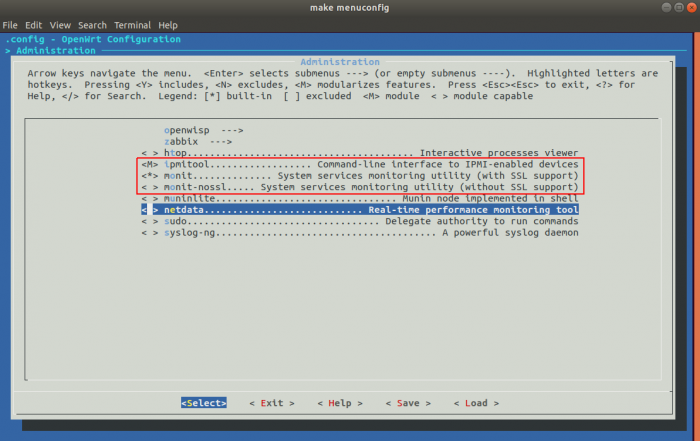Open the File menu
This screenshot has width=700, height=441.
point(10,24)
